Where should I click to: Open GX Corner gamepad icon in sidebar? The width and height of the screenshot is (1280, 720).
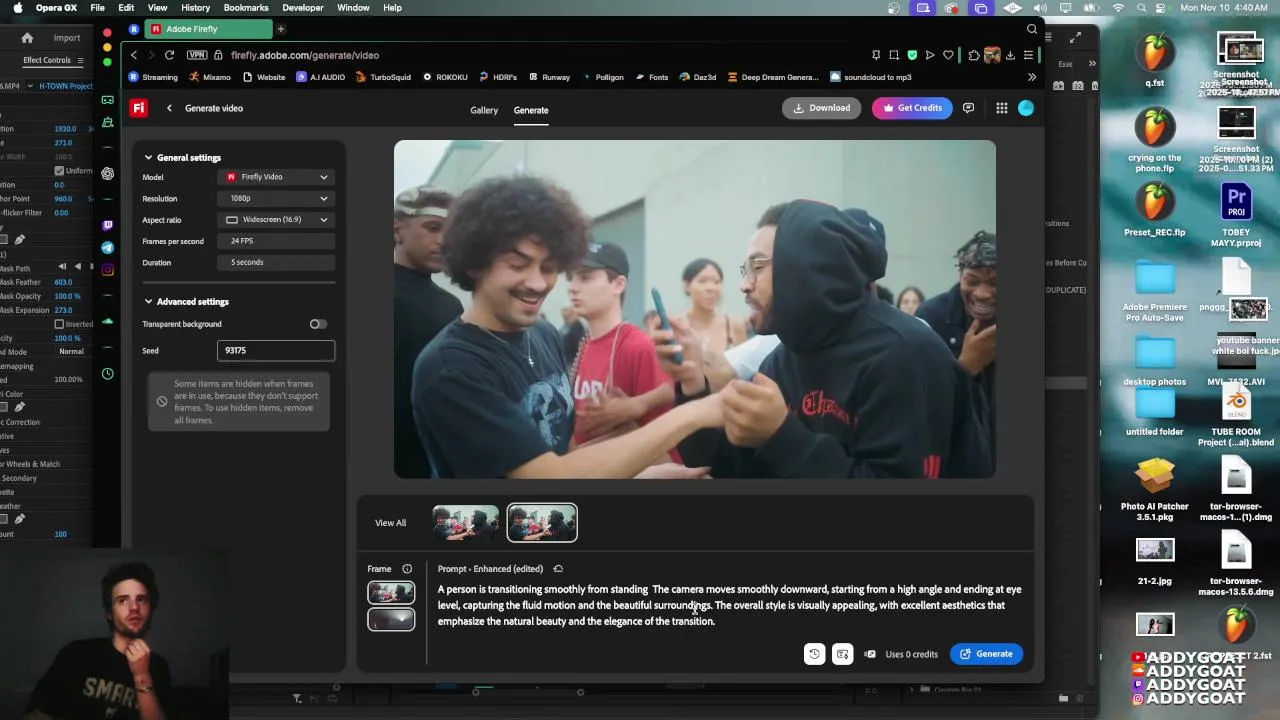click(x=108, y=100)
